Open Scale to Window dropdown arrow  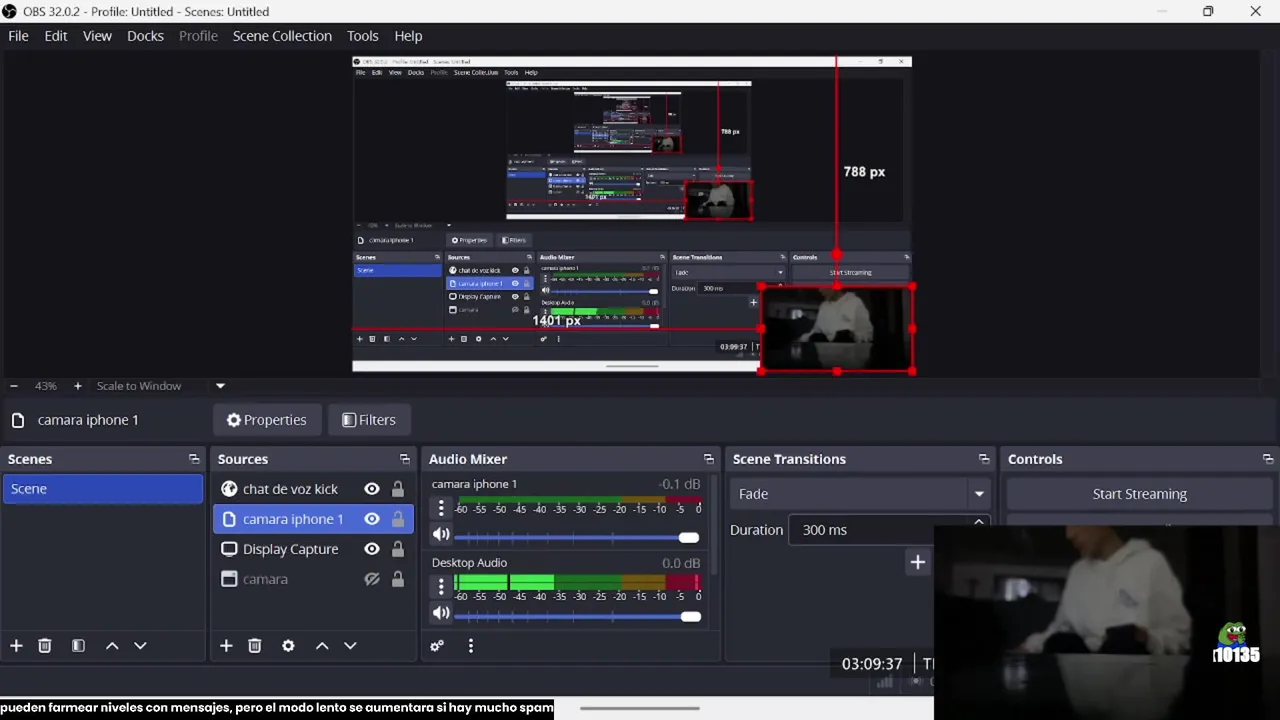tap(220, 386)
